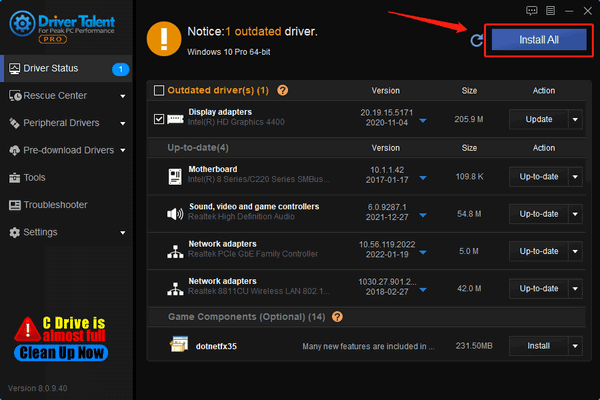Viewport: 600px width, 400px height.
Task: Open Motherboard Up-to-date action dropdown
Action: (x=575, y=177)
